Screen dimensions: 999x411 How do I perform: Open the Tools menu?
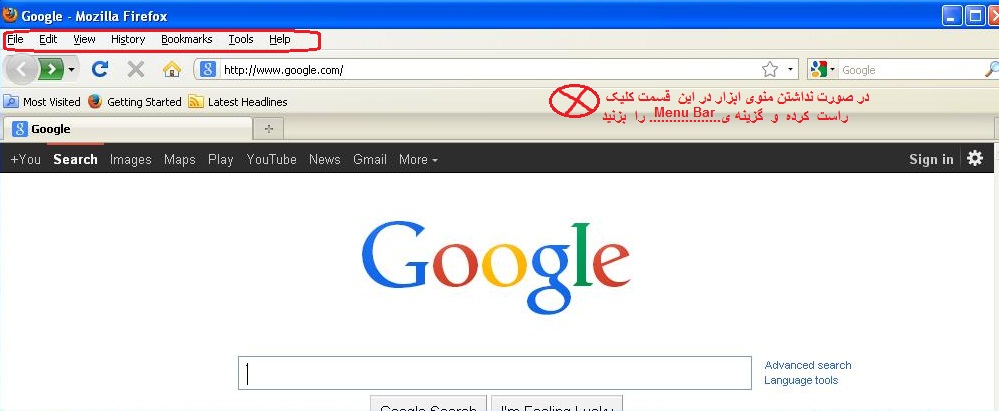241,40
